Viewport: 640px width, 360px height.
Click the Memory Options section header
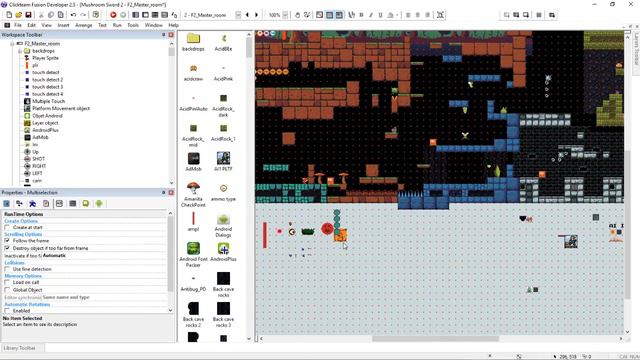23,276
